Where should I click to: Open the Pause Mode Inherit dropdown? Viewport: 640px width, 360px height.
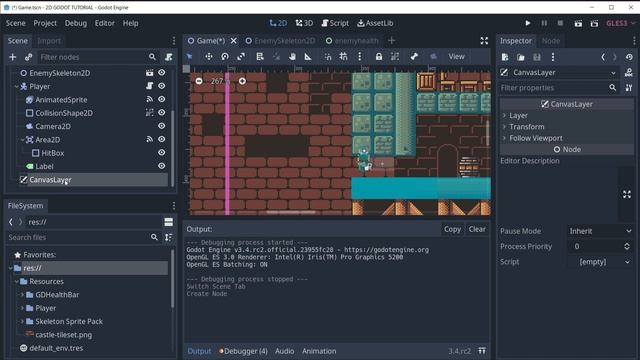point(600,231)
